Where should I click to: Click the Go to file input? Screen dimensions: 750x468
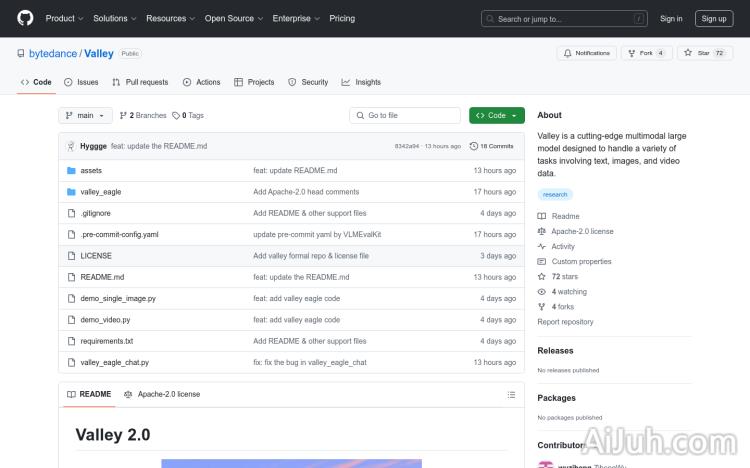point(405,115)
